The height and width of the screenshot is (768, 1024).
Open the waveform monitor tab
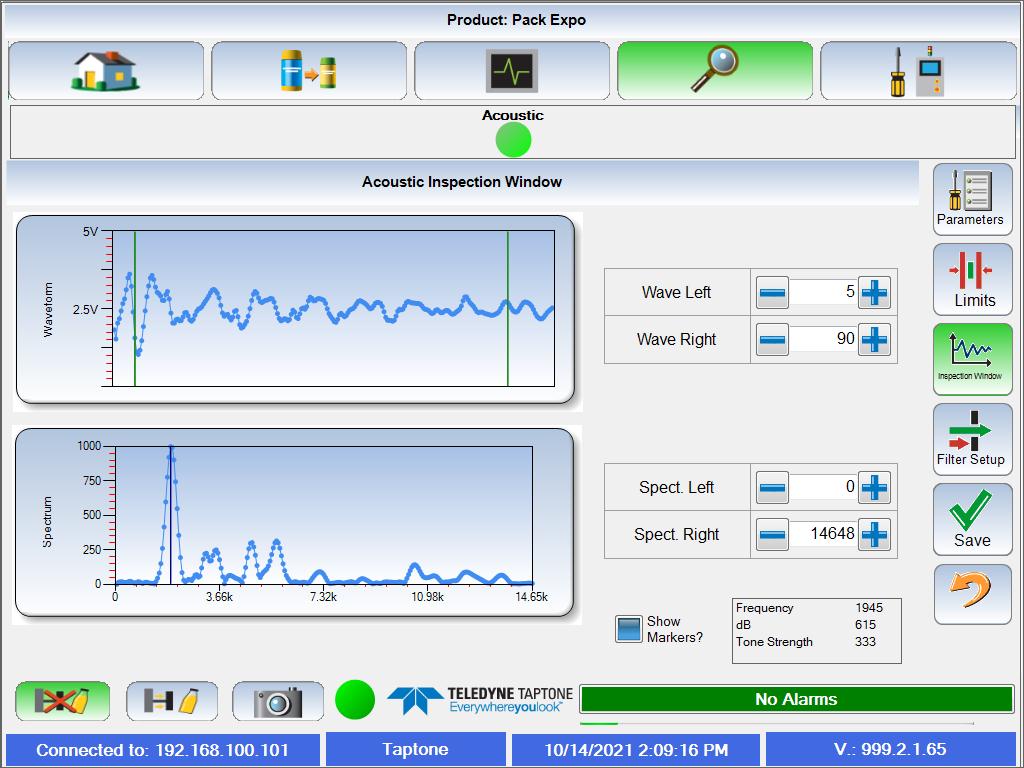[512, 71]
